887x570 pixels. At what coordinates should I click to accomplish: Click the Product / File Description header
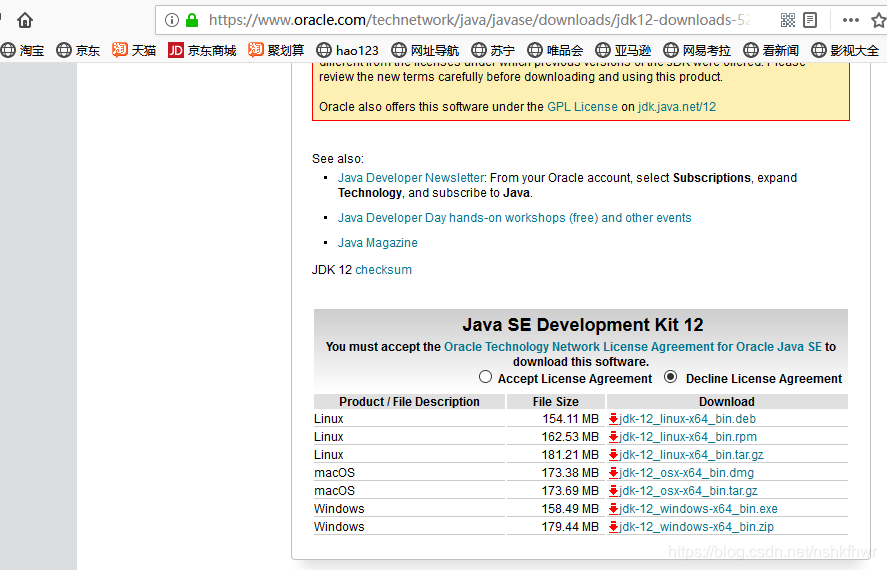point(409,401)
